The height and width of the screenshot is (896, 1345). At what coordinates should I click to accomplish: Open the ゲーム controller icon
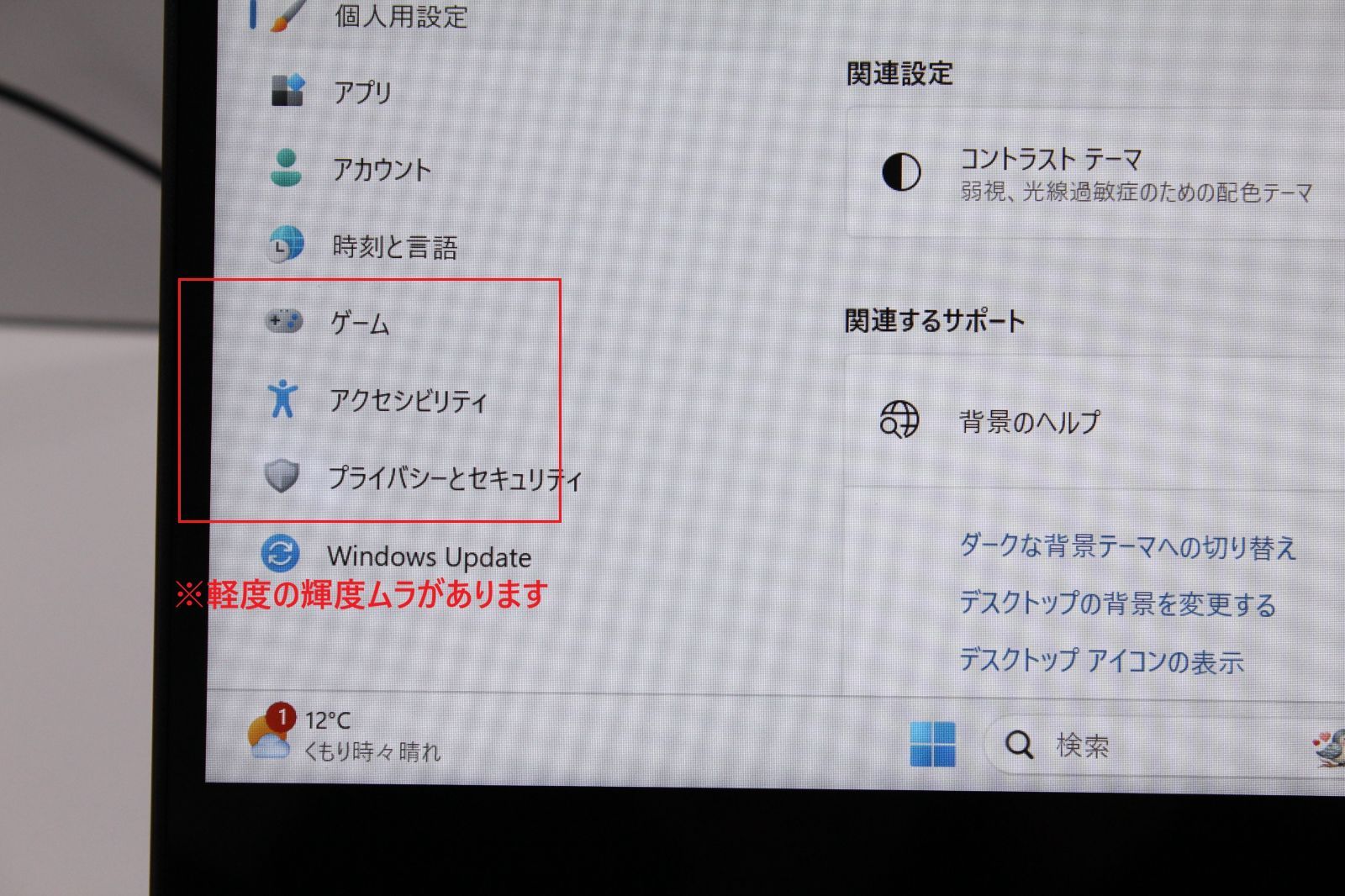point(283,321)
